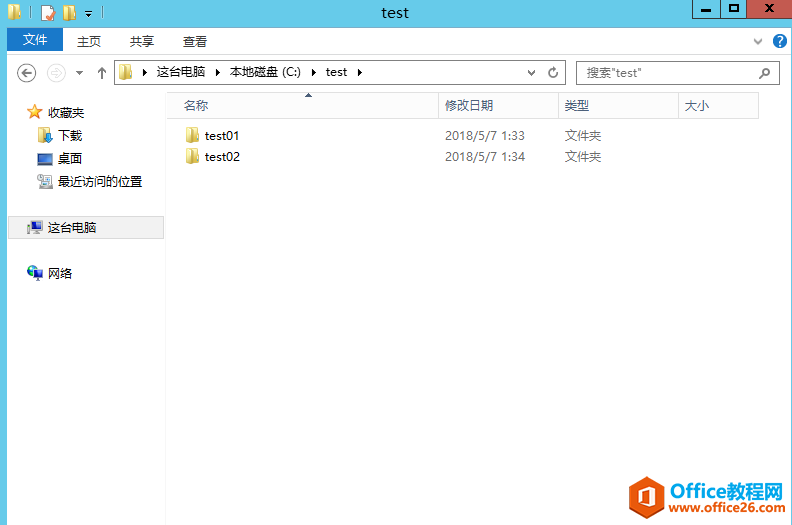Screen dimensions: 792x525
Task: Go up one folder level
Action: pyautogui.click(x=102, y=73)
